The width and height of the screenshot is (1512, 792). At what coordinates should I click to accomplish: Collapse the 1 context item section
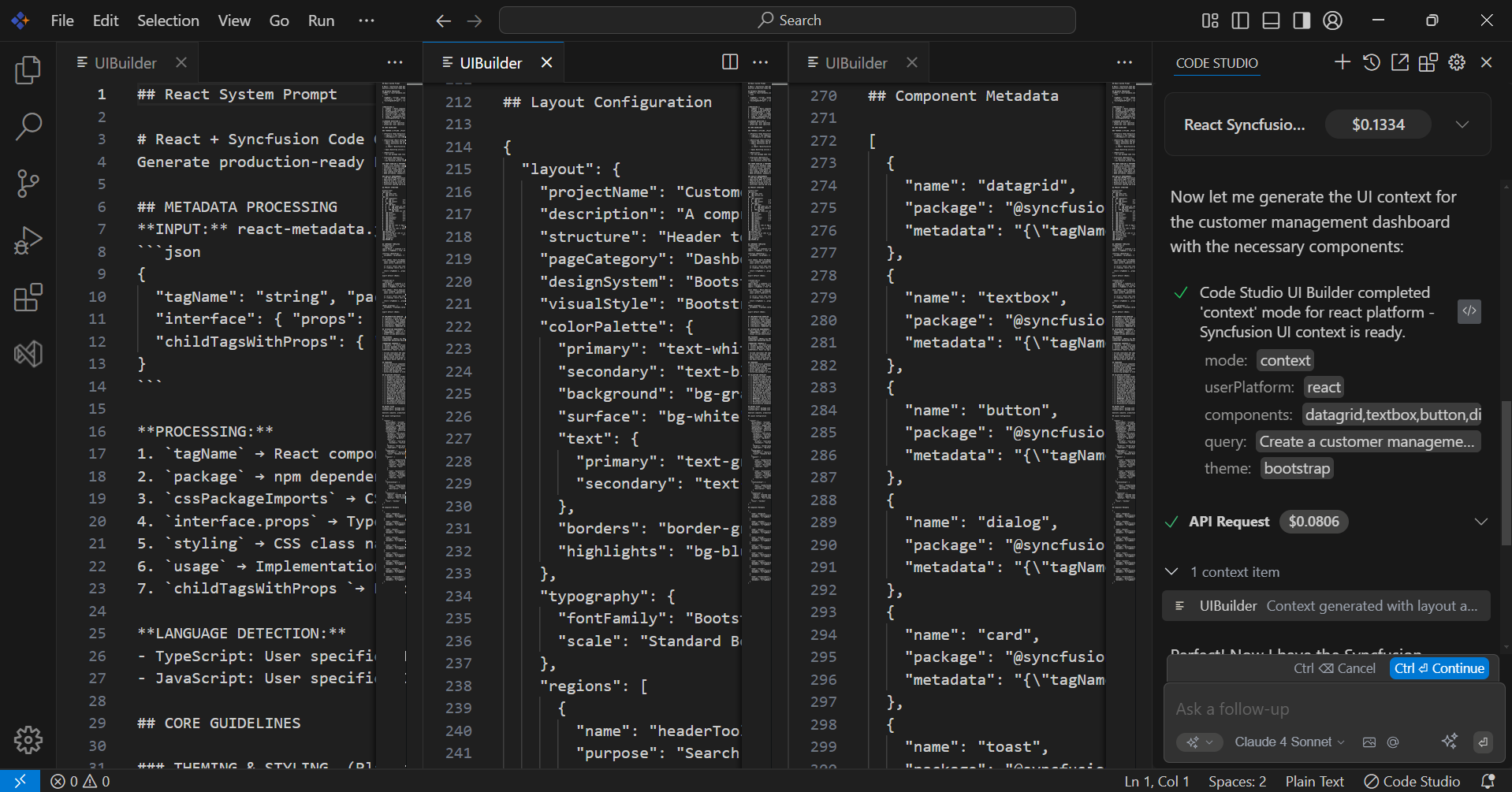(1171, 571)
